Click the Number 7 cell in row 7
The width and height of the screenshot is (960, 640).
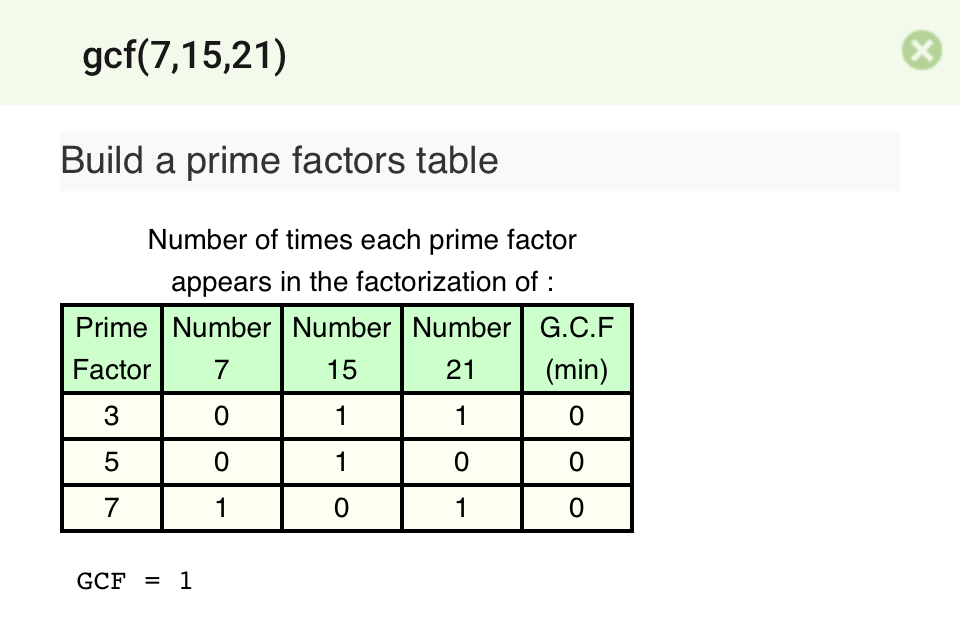pos(222,508)
